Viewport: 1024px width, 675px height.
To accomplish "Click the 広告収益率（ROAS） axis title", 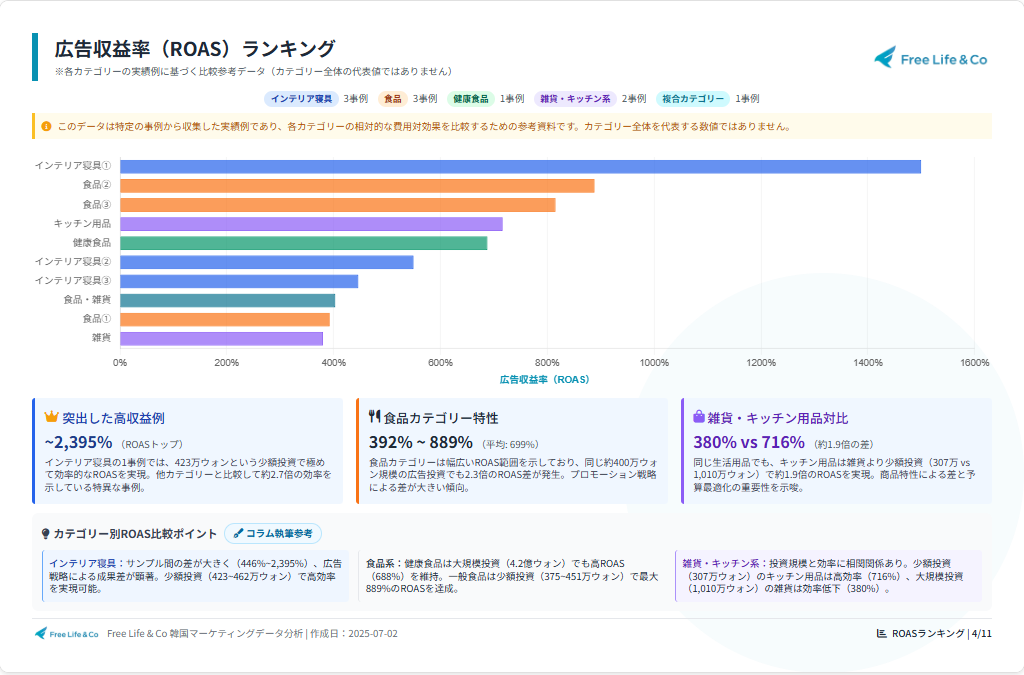I will [x=544, y=380].
